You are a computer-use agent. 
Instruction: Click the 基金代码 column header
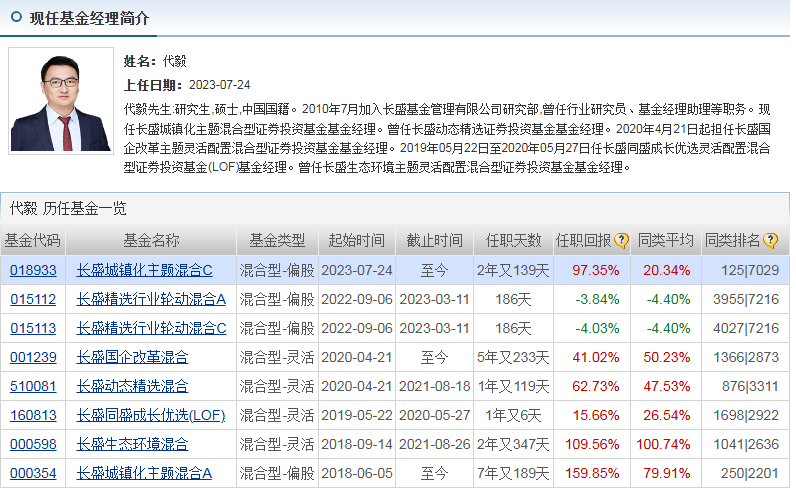tap(32, 241)
